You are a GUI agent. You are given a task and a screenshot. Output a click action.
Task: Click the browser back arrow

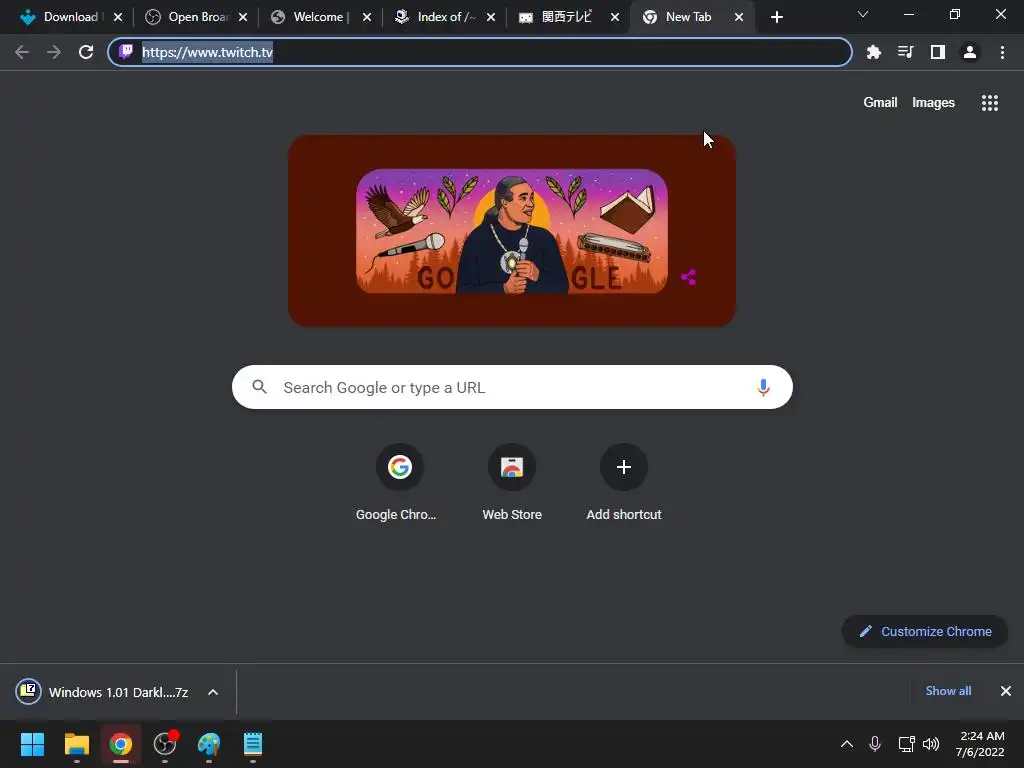pyautogui.click(x=22, y=52)
